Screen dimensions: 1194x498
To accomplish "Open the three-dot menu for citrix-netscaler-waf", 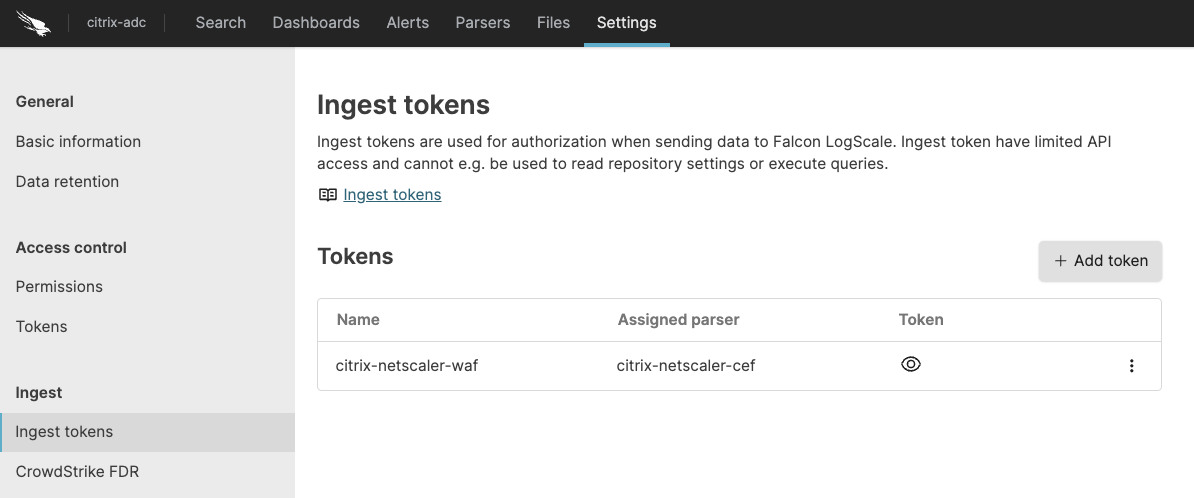I will point(1131,366).
